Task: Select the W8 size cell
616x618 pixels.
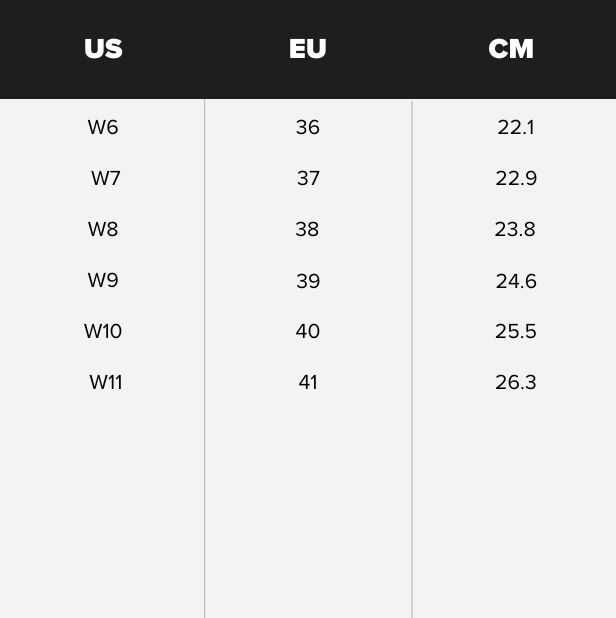Action: tap(103, 229)
